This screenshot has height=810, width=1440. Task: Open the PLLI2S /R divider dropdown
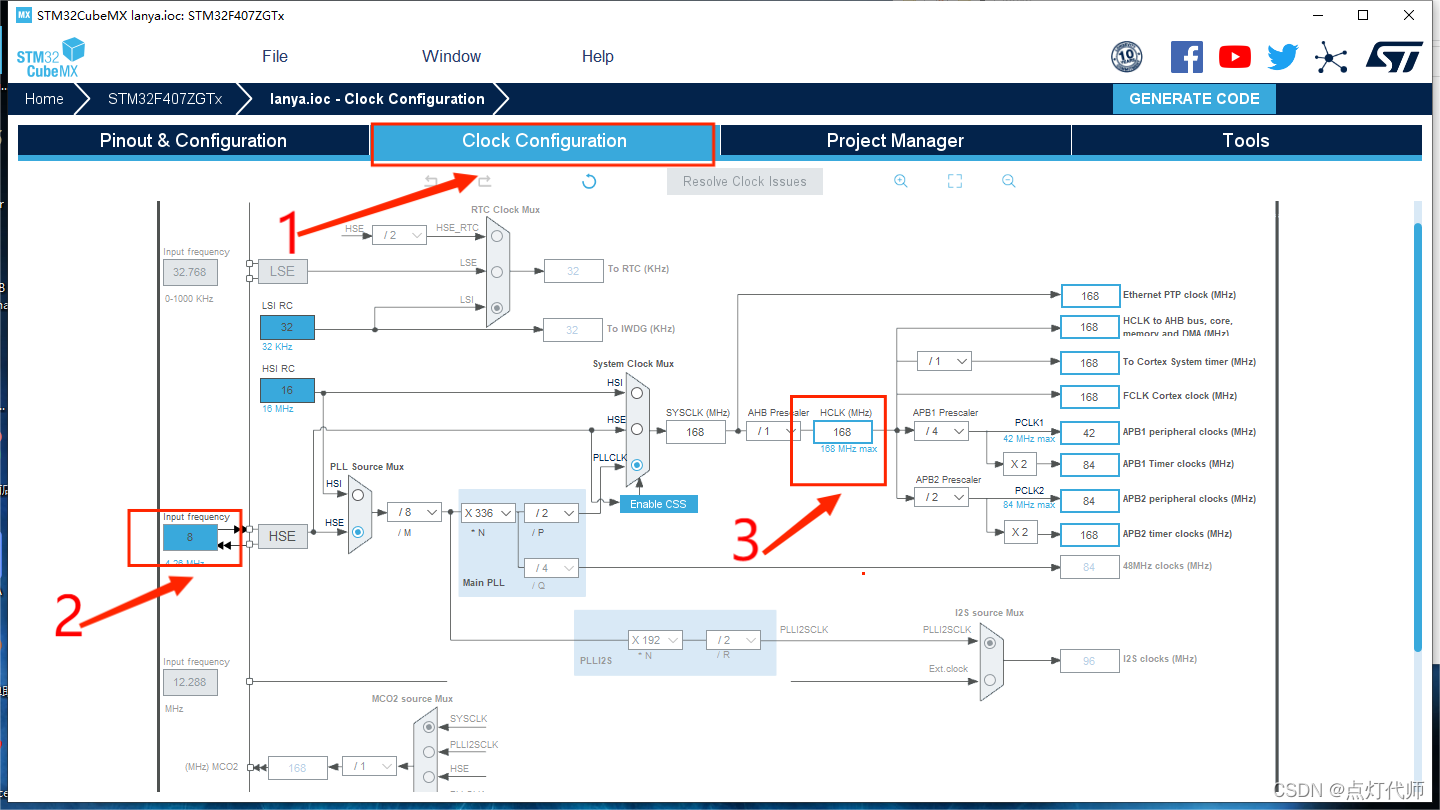[x=733, y=640]
